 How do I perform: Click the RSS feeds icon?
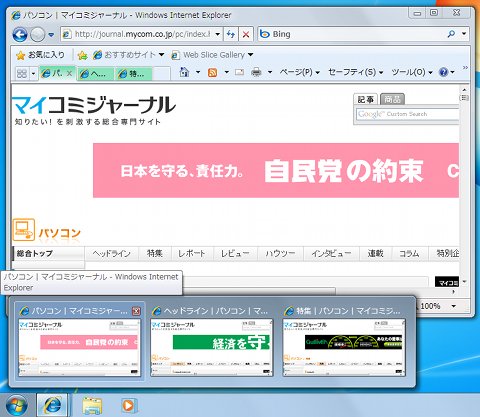212,72
